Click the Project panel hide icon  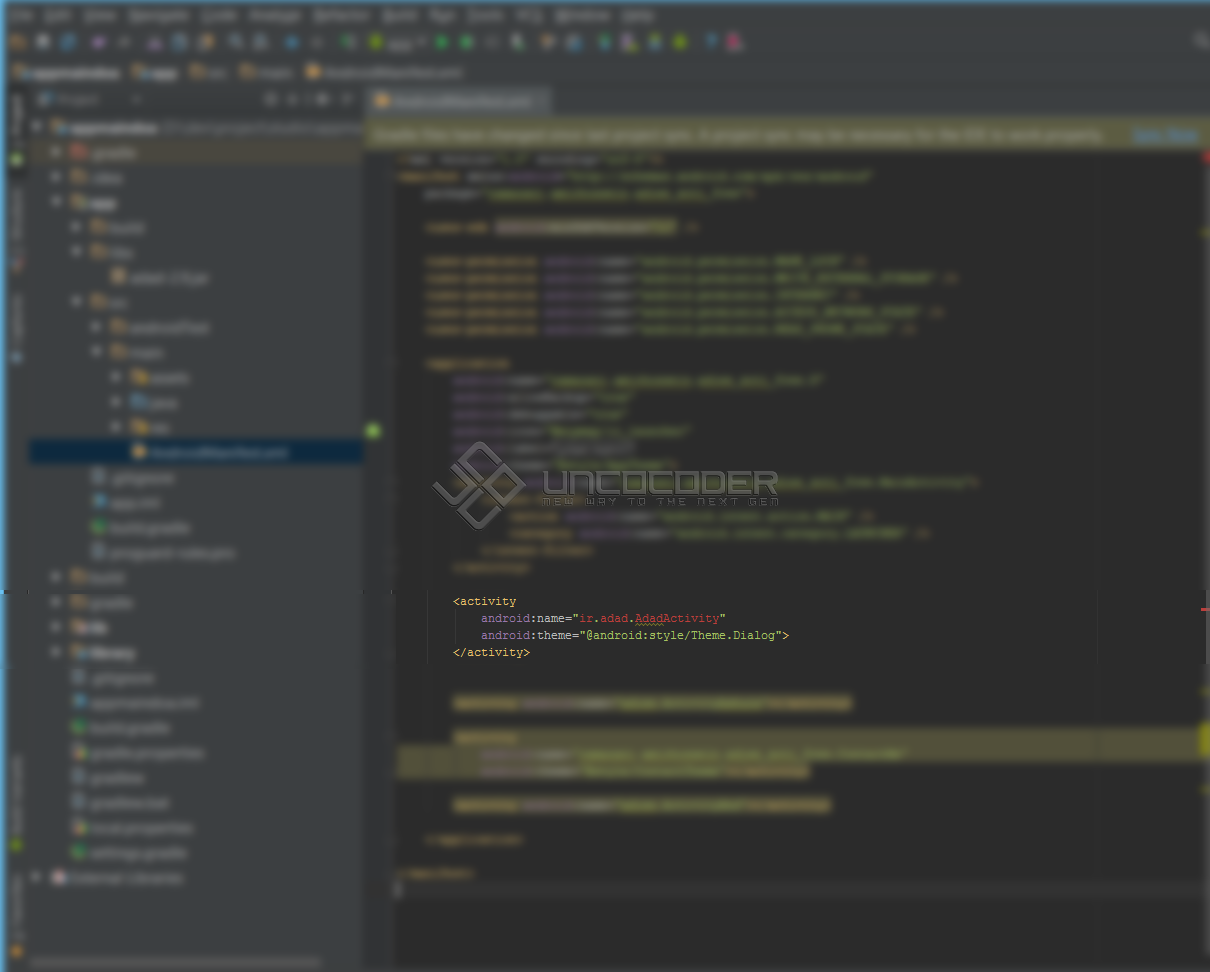click(x=347, y=100)
